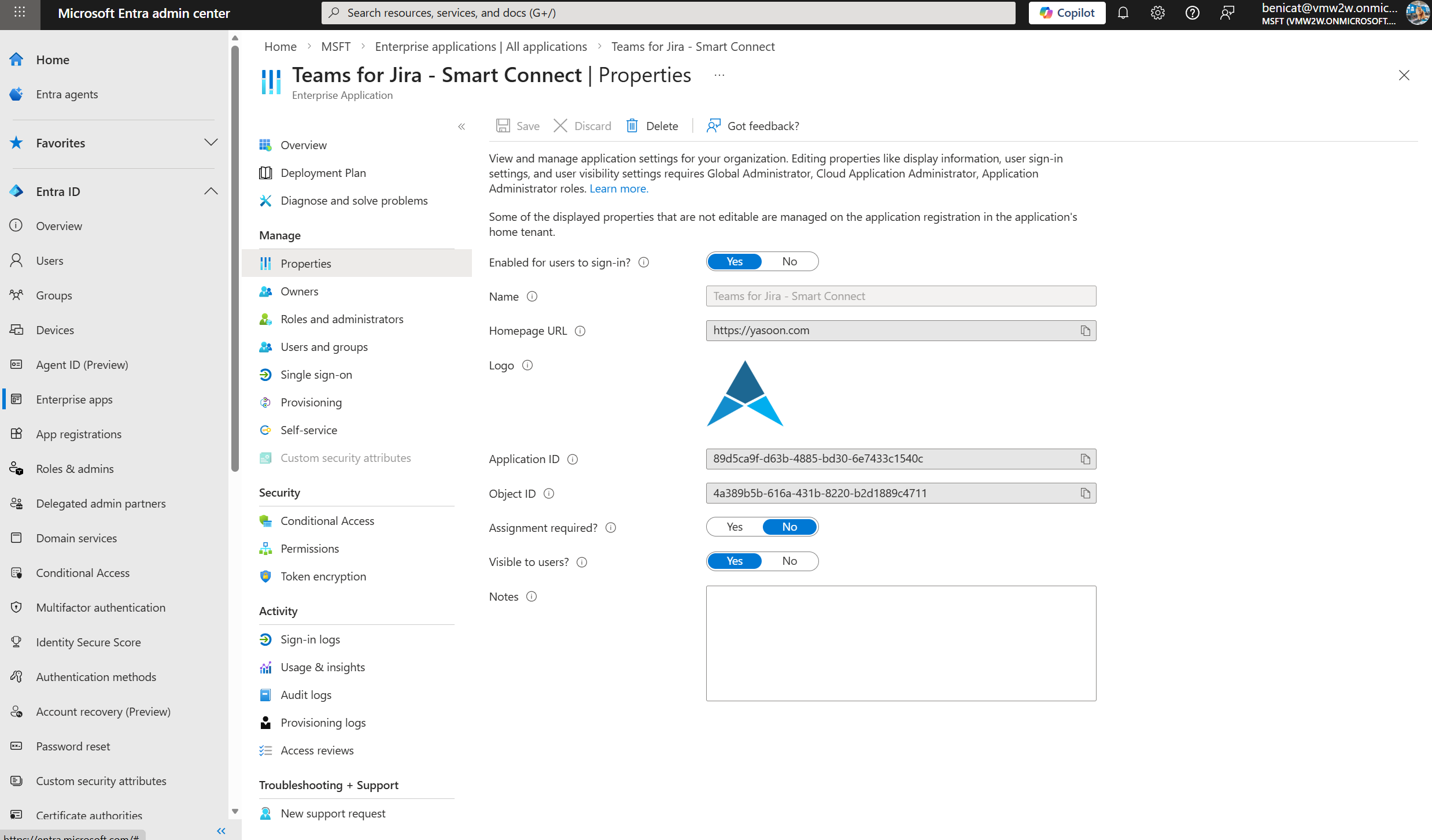Viewport: 1432px width, 840px height.
Task: Click inside the Notes text area
Action: [x=900, y=643]
